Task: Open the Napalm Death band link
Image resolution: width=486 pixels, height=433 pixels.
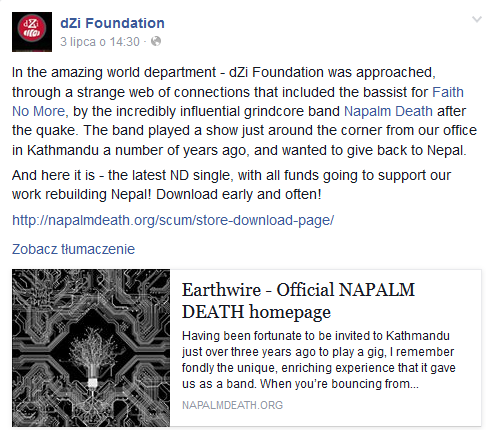Action: pyautogui.click(x=388, y=111)
